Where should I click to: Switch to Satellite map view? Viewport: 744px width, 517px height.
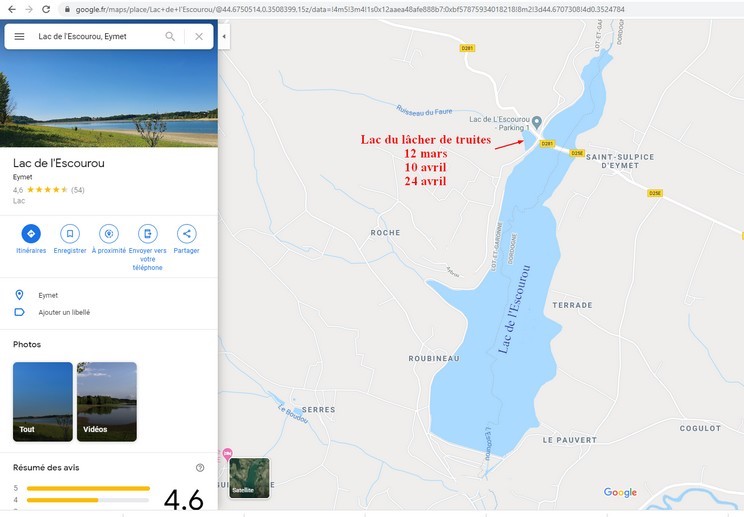[249, 477]
